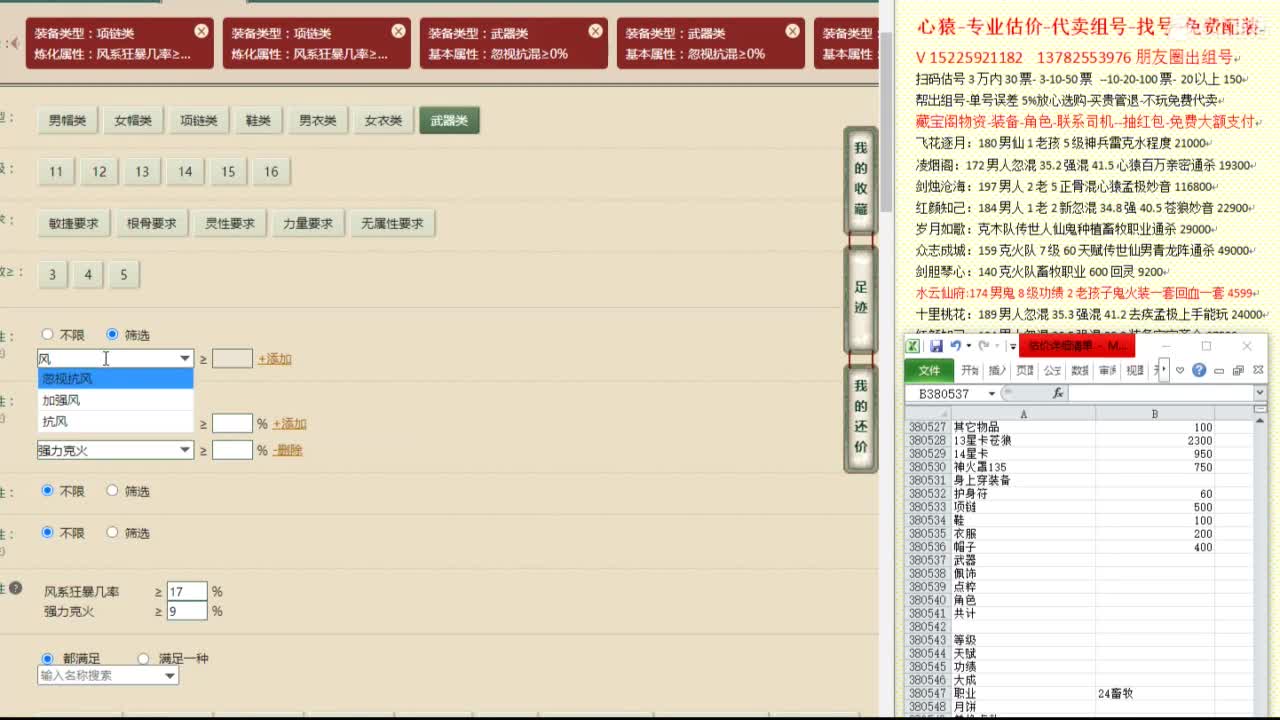1280x720 pixels.
Task: Click cell containing 13星卡苍狼
Action: pyautogui.click(x=1022, y=440)
